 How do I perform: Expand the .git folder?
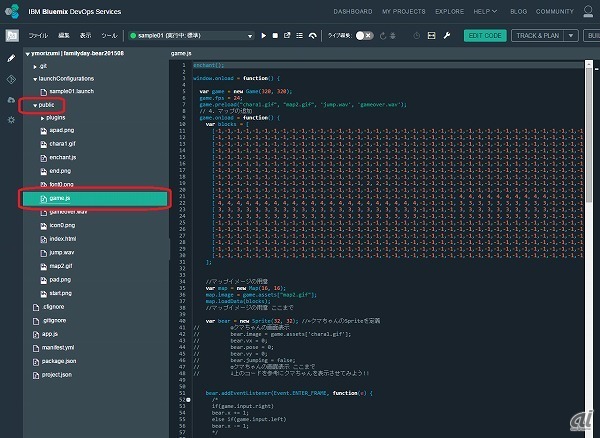(x=33, y=65)
